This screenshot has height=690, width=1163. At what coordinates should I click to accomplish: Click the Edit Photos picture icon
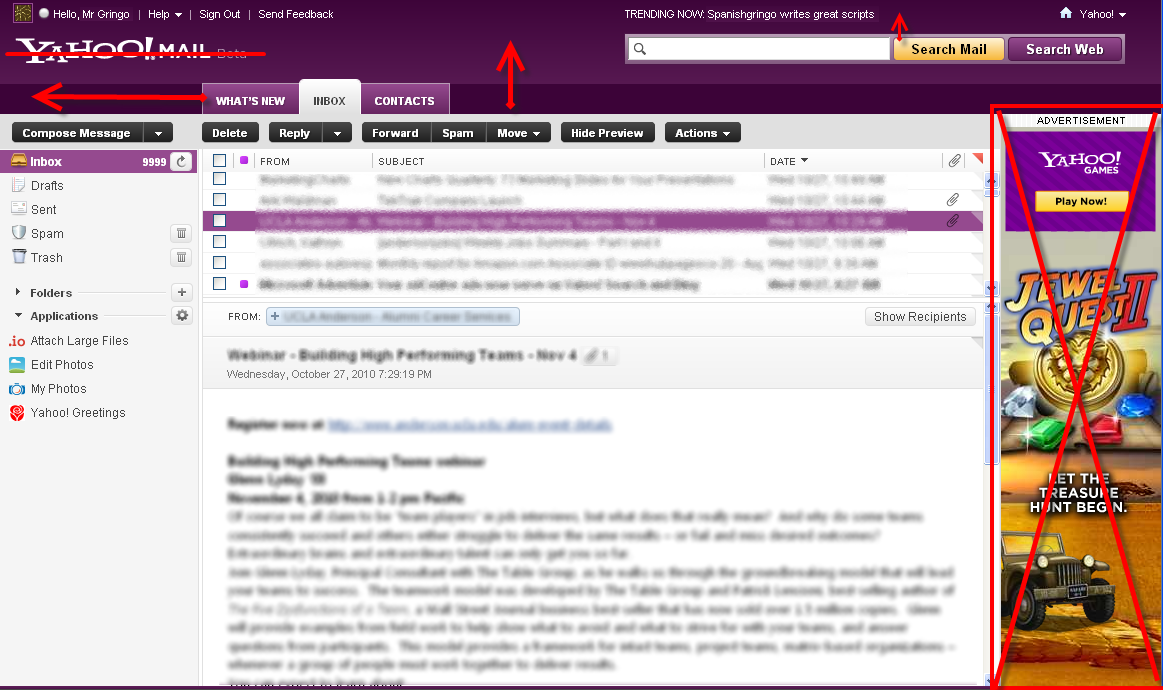pyautogui.click(x=17, y=365)
